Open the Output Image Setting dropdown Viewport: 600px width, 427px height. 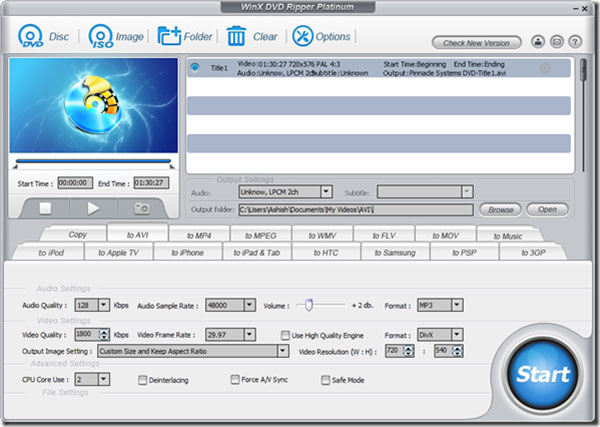click(x=283, y=351)
